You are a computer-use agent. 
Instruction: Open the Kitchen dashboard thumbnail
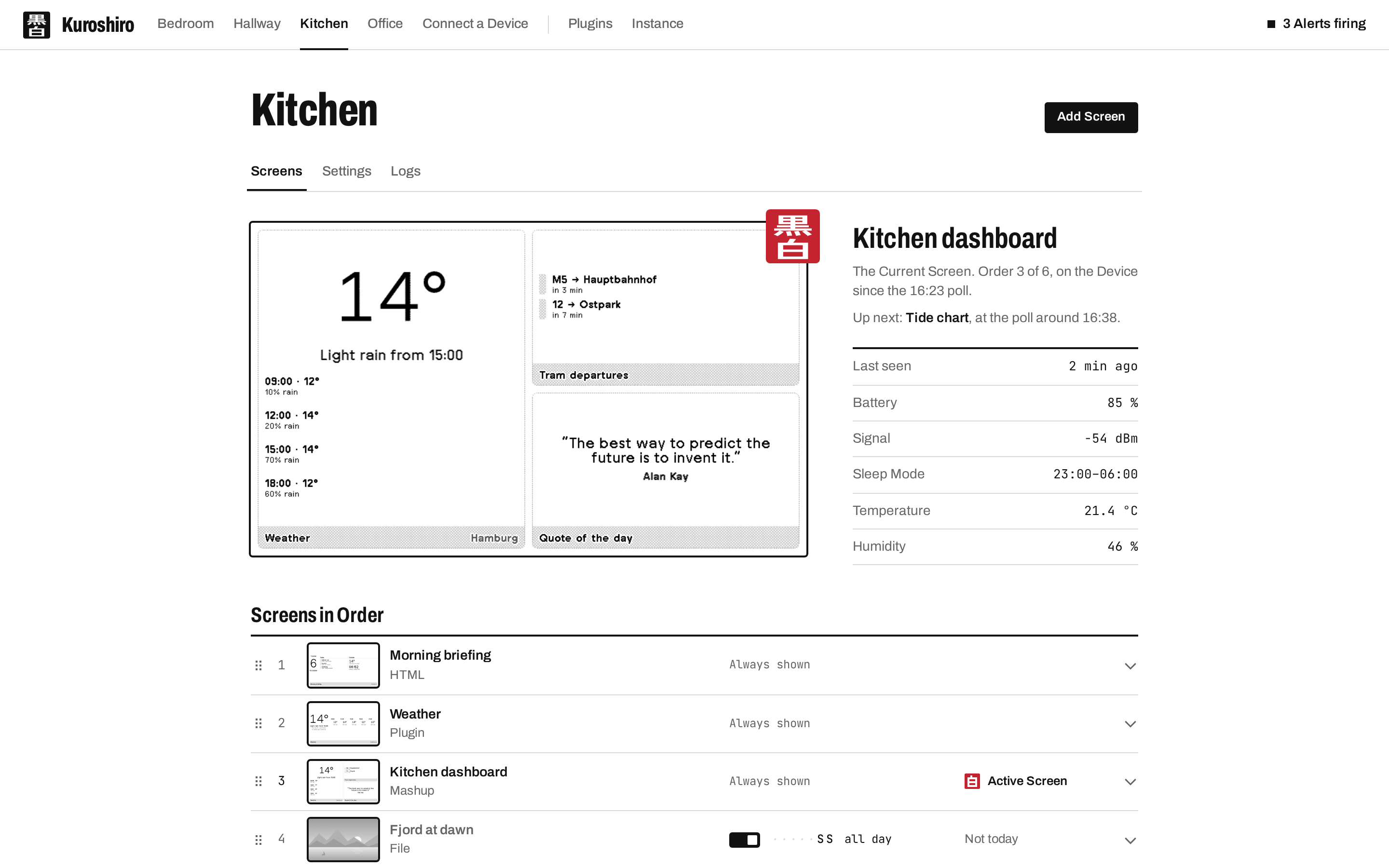[343, 781]
